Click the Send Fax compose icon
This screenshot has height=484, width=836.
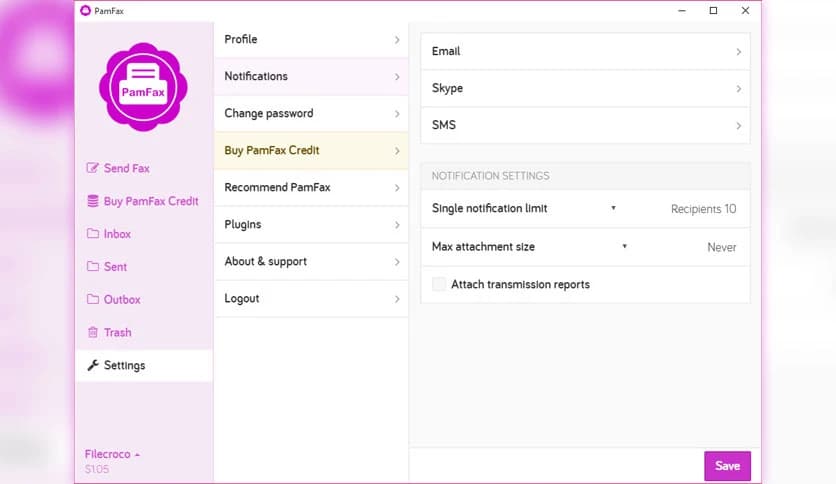click(x=93, y=168)
